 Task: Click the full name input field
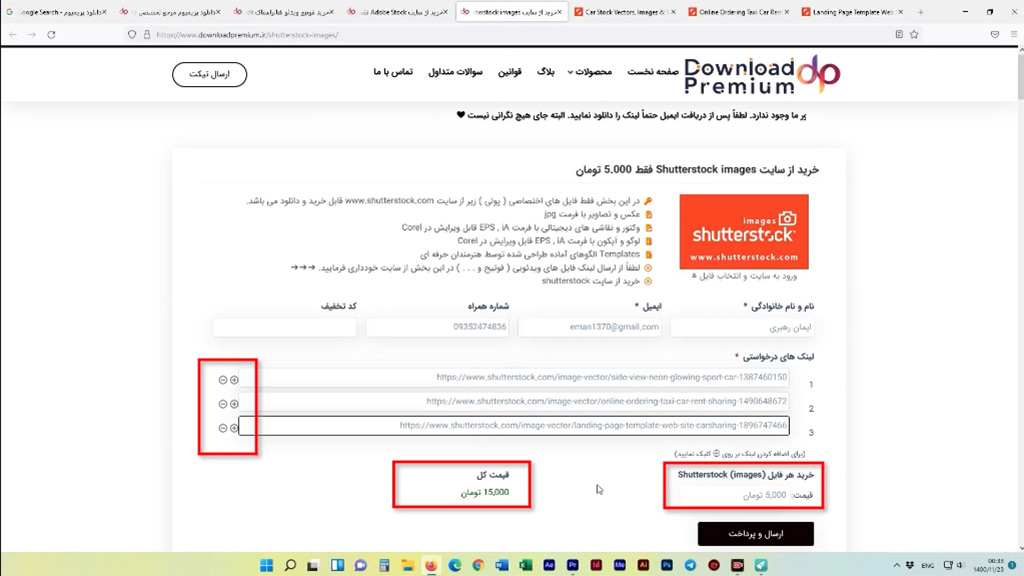742,327
